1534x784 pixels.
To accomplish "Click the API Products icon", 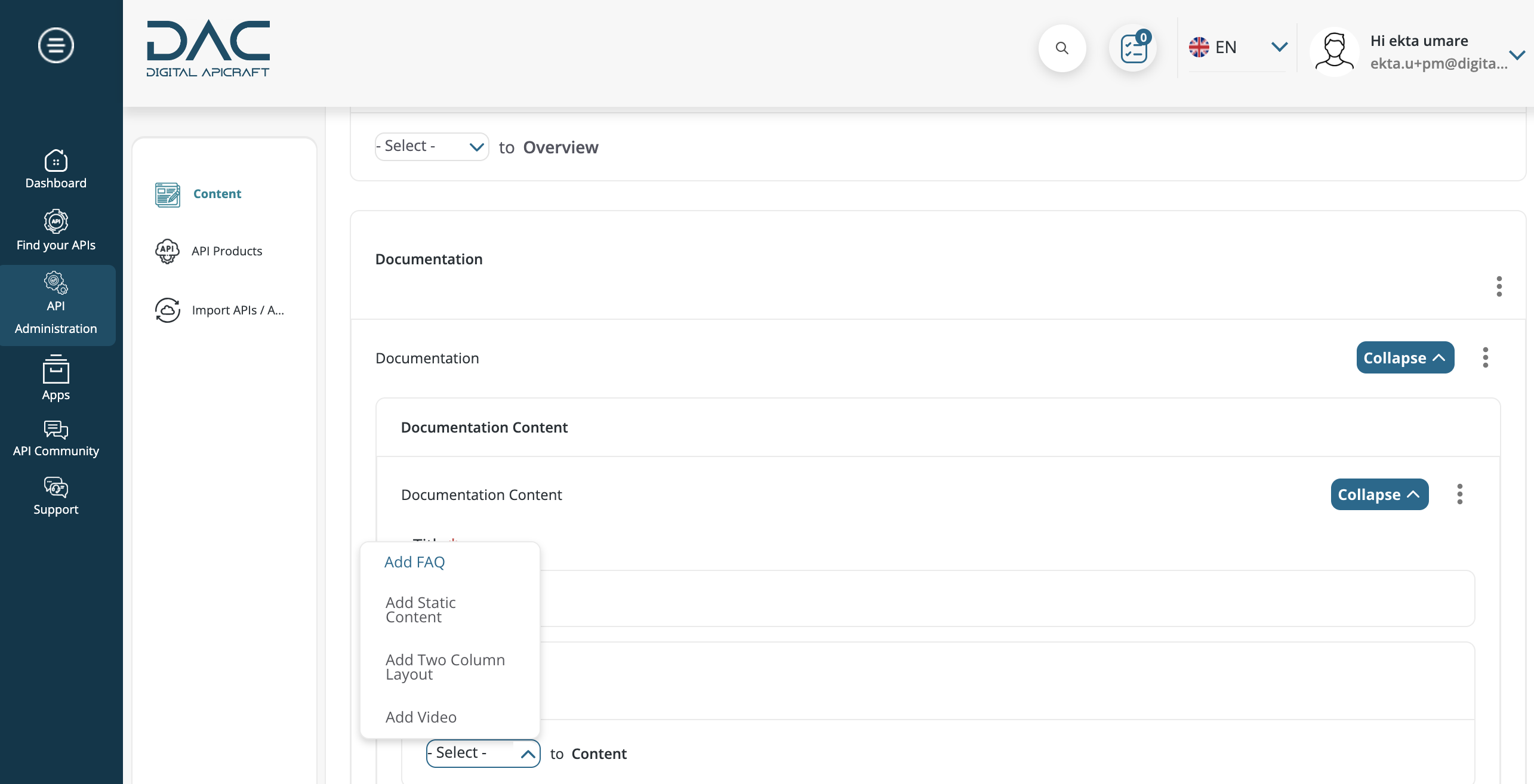I will [x=167, y=251].
